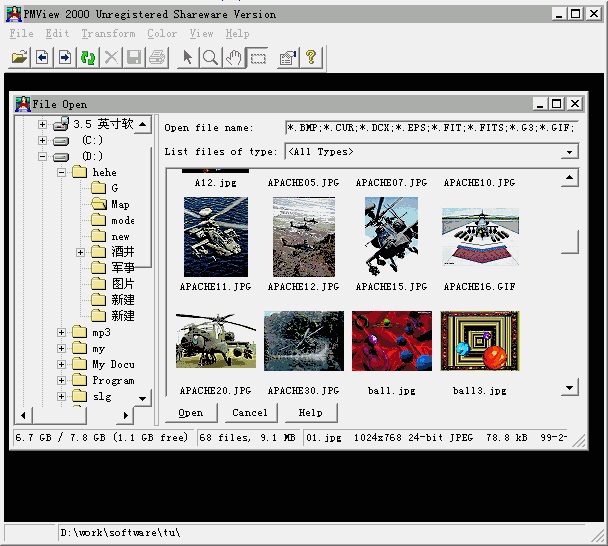Select the arrow pointer tool
The image size is (608, 546).
(x=187, y=58)
